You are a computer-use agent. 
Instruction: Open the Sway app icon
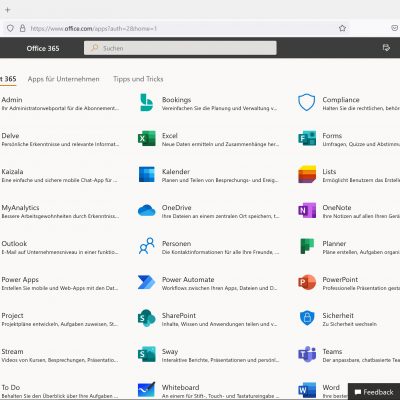pos(147,354)
